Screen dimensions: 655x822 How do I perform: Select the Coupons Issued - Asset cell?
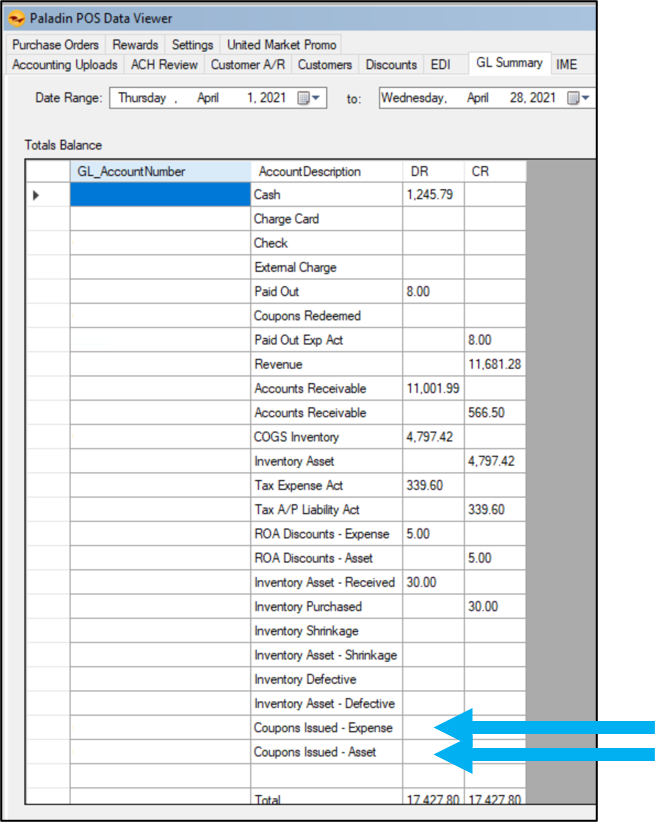pos(327,752)
